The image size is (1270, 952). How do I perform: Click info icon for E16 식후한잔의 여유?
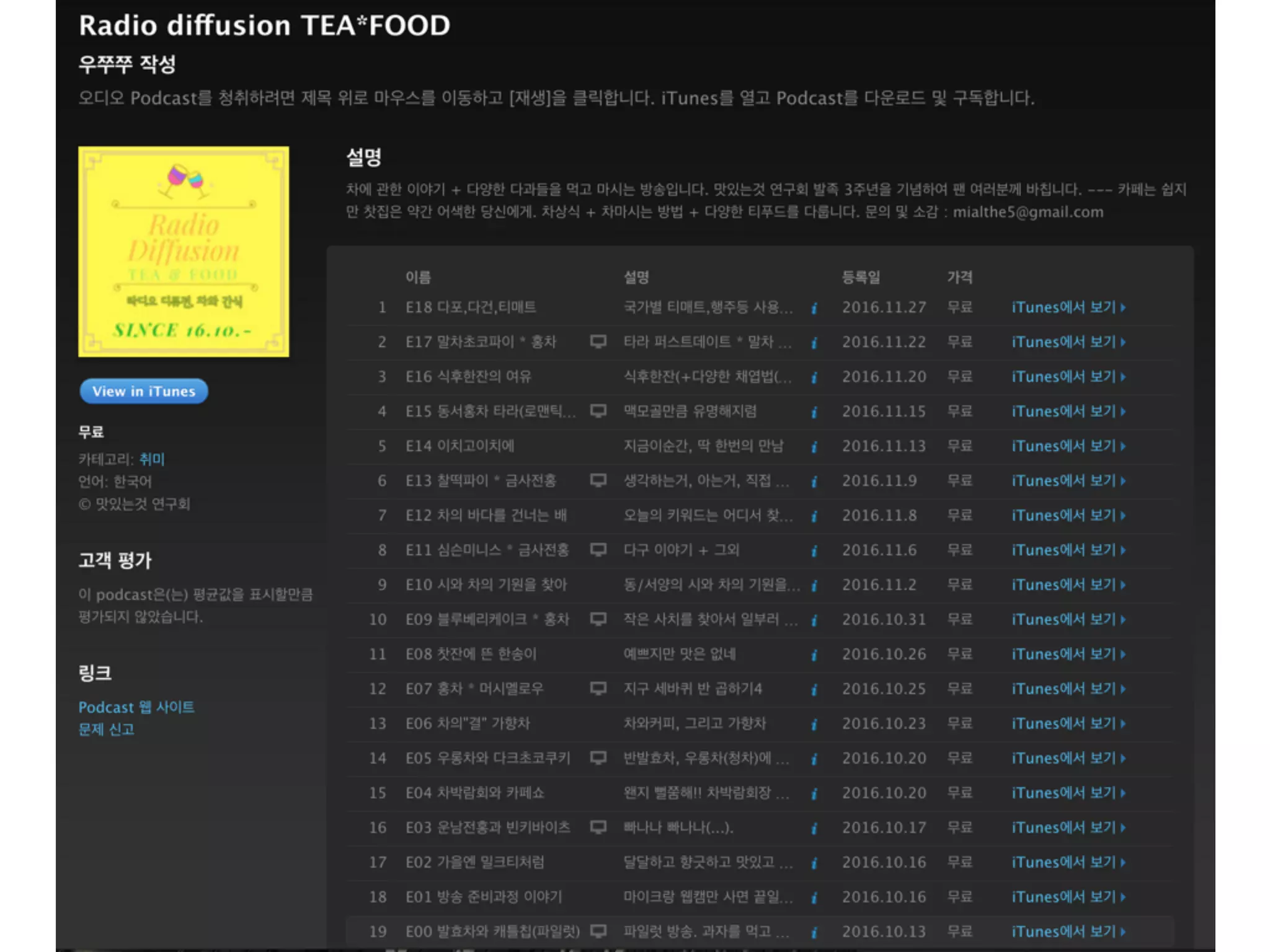click(814, 377)
